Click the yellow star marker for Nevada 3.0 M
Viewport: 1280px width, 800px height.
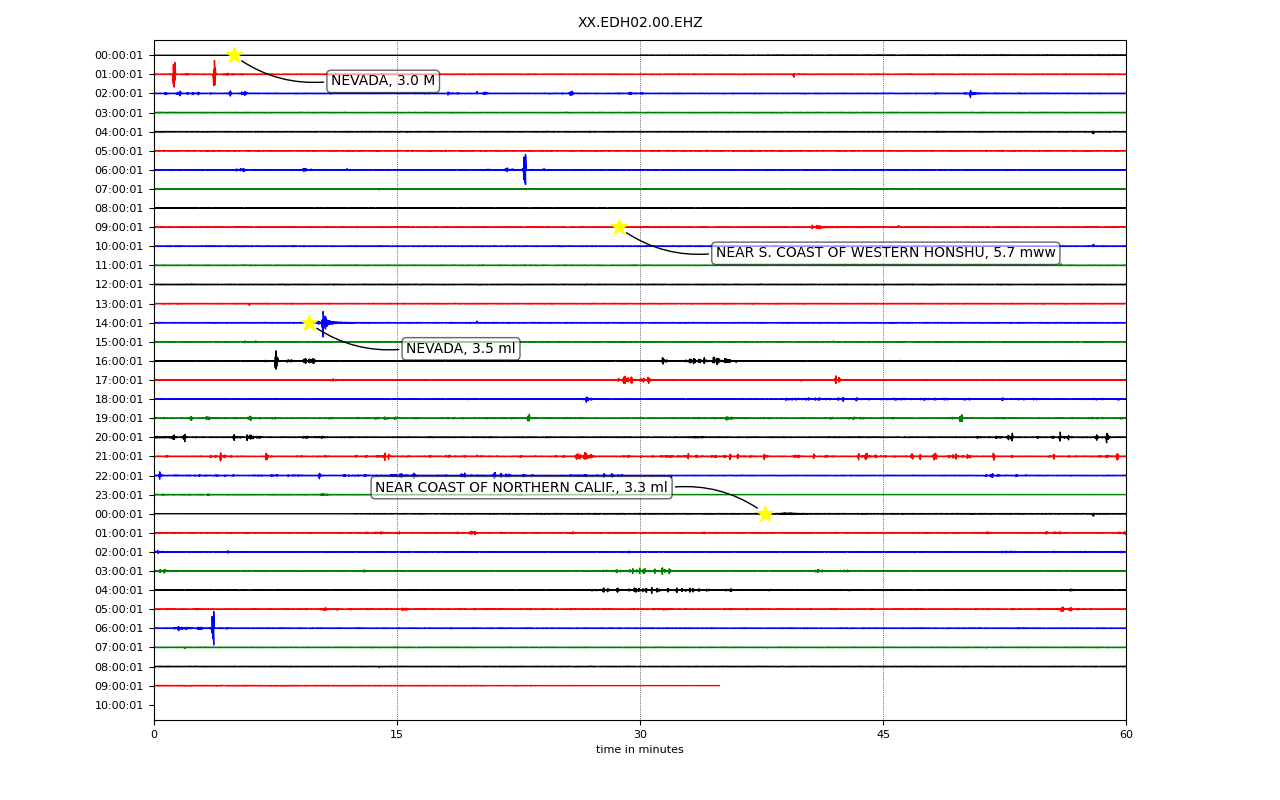pos(234,55)
